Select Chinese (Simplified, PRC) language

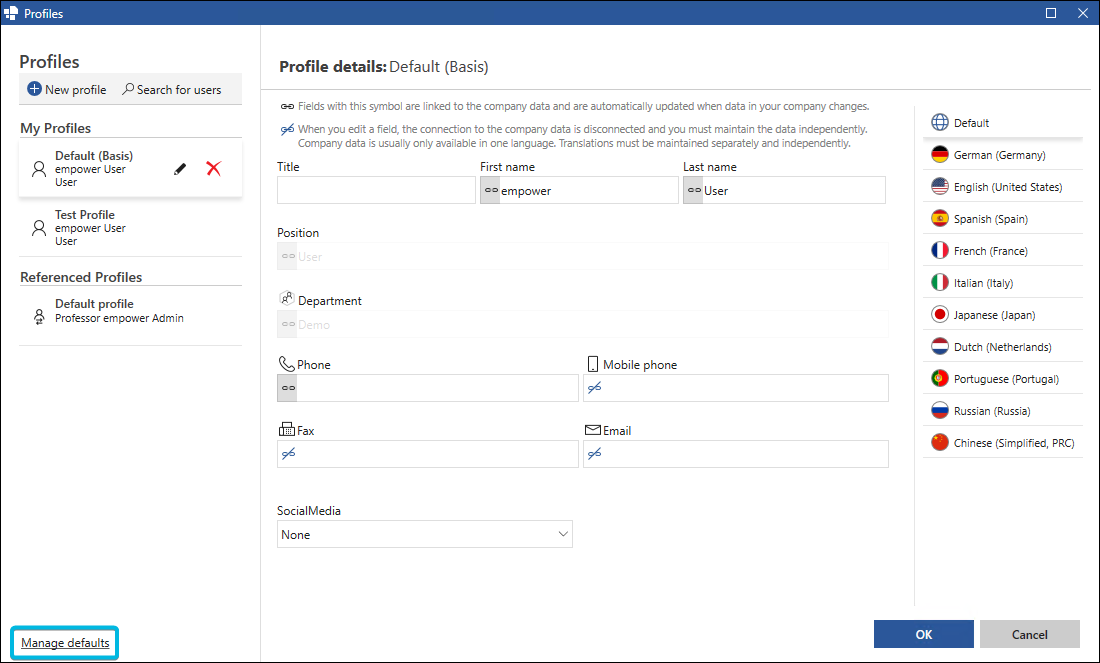point(1003,443)
